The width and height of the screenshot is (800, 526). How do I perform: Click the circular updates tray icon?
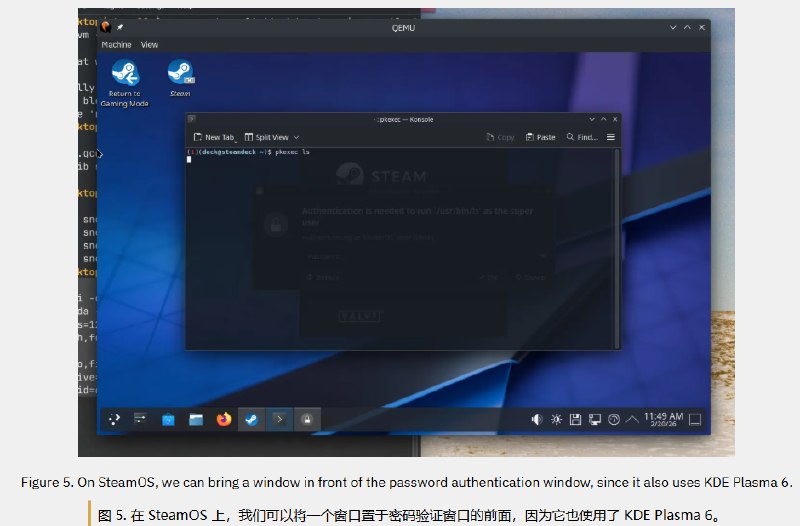coord(614,419)
